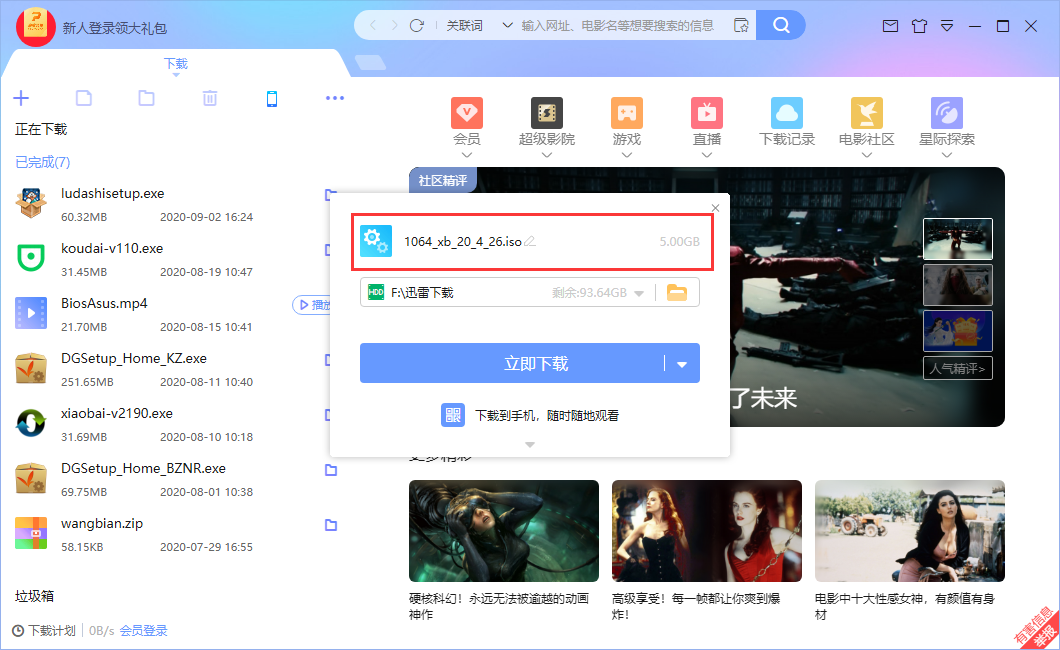
Task: Click the plus icon to add new download
Action: [x=21, y=98]
